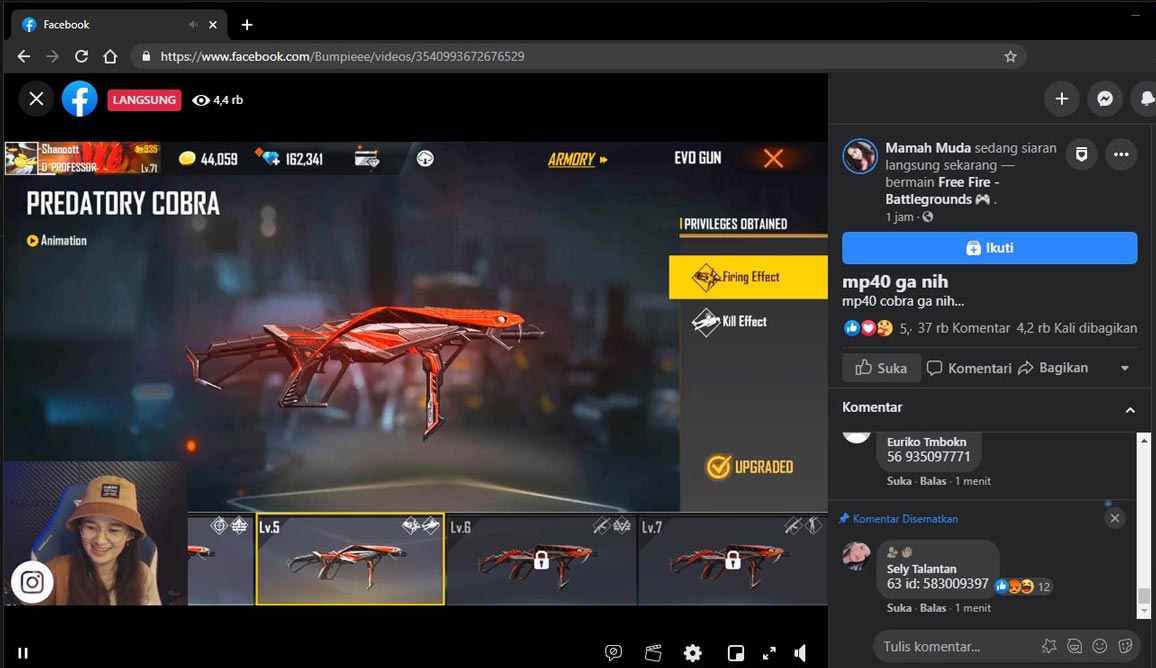Click the browser forward arrow
Image resolution: width=1156 pixels, height=668 pixels.
52,57
